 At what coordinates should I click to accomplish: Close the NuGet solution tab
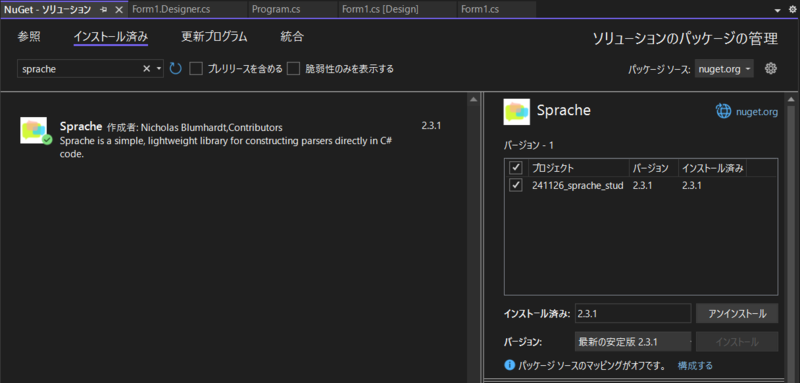119,10
